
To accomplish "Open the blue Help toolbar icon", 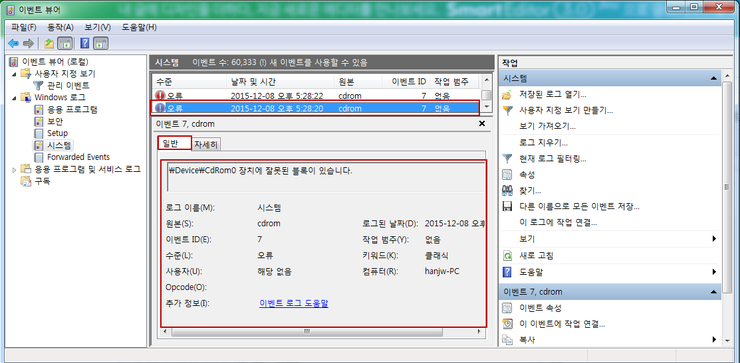I will click(x=85, y=44).
